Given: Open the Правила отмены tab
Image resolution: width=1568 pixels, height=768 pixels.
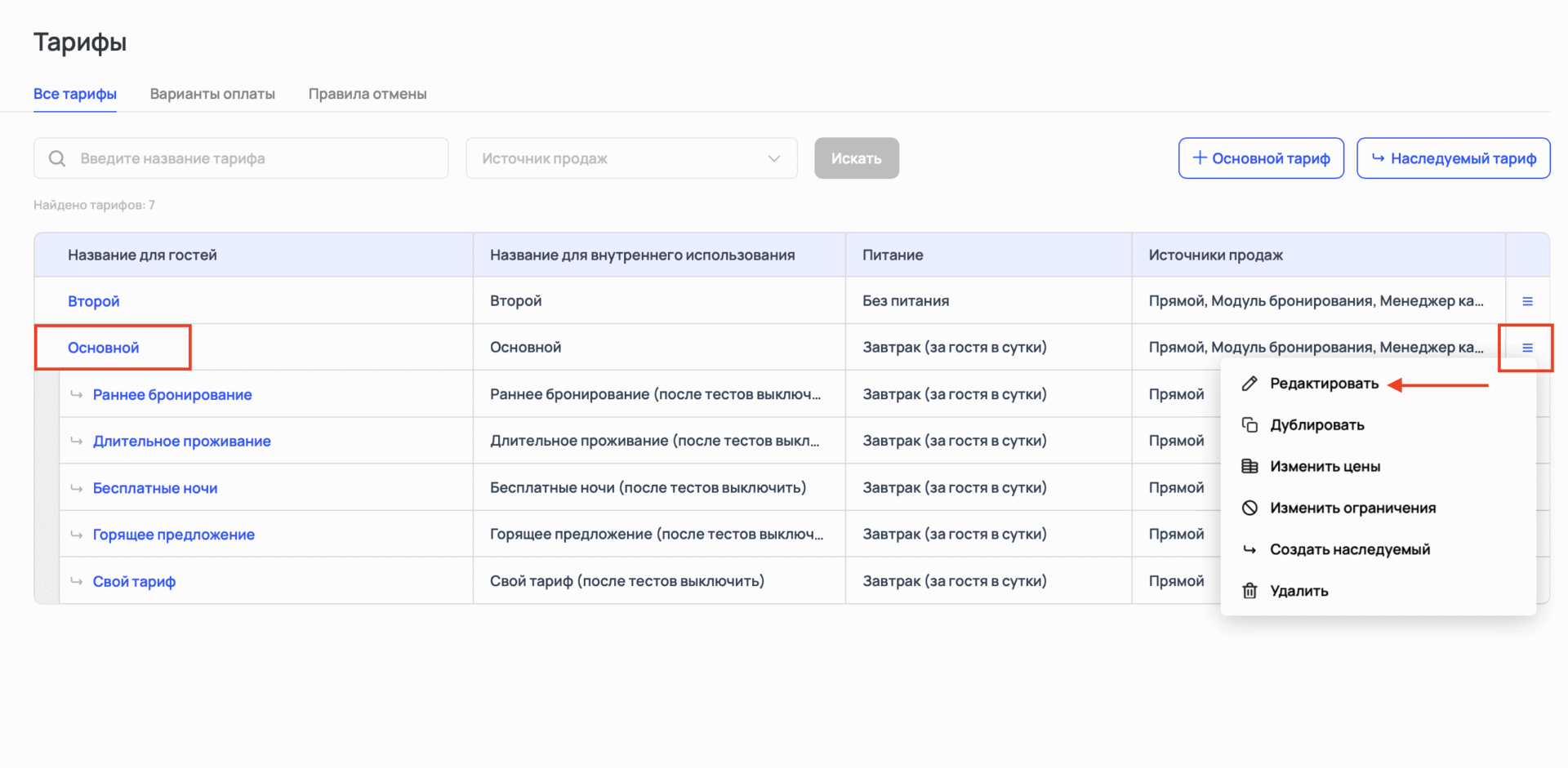Looking at the screenshot, I should pyautogui.click(x=367, y=94).
